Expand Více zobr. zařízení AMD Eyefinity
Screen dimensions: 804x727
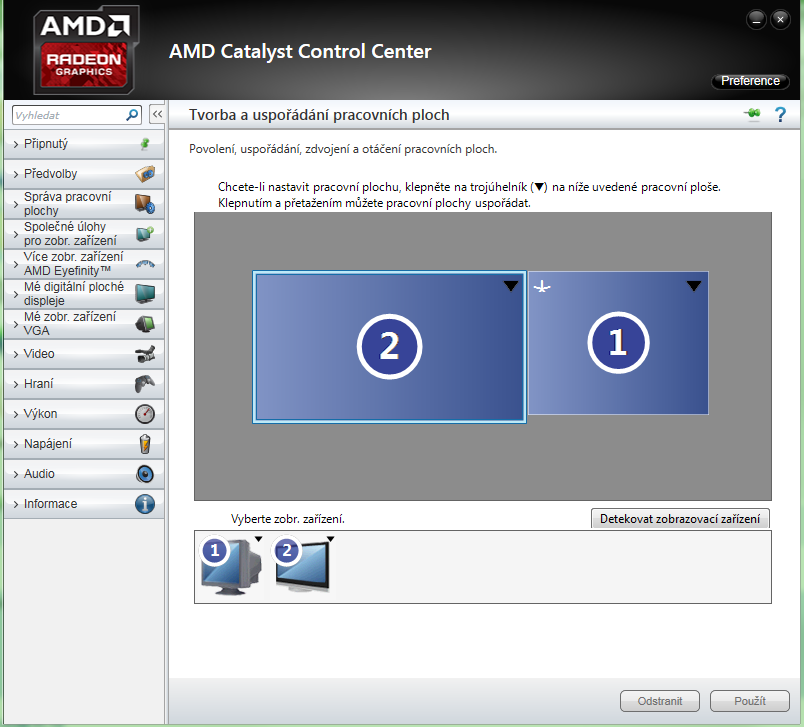[84, 264]
